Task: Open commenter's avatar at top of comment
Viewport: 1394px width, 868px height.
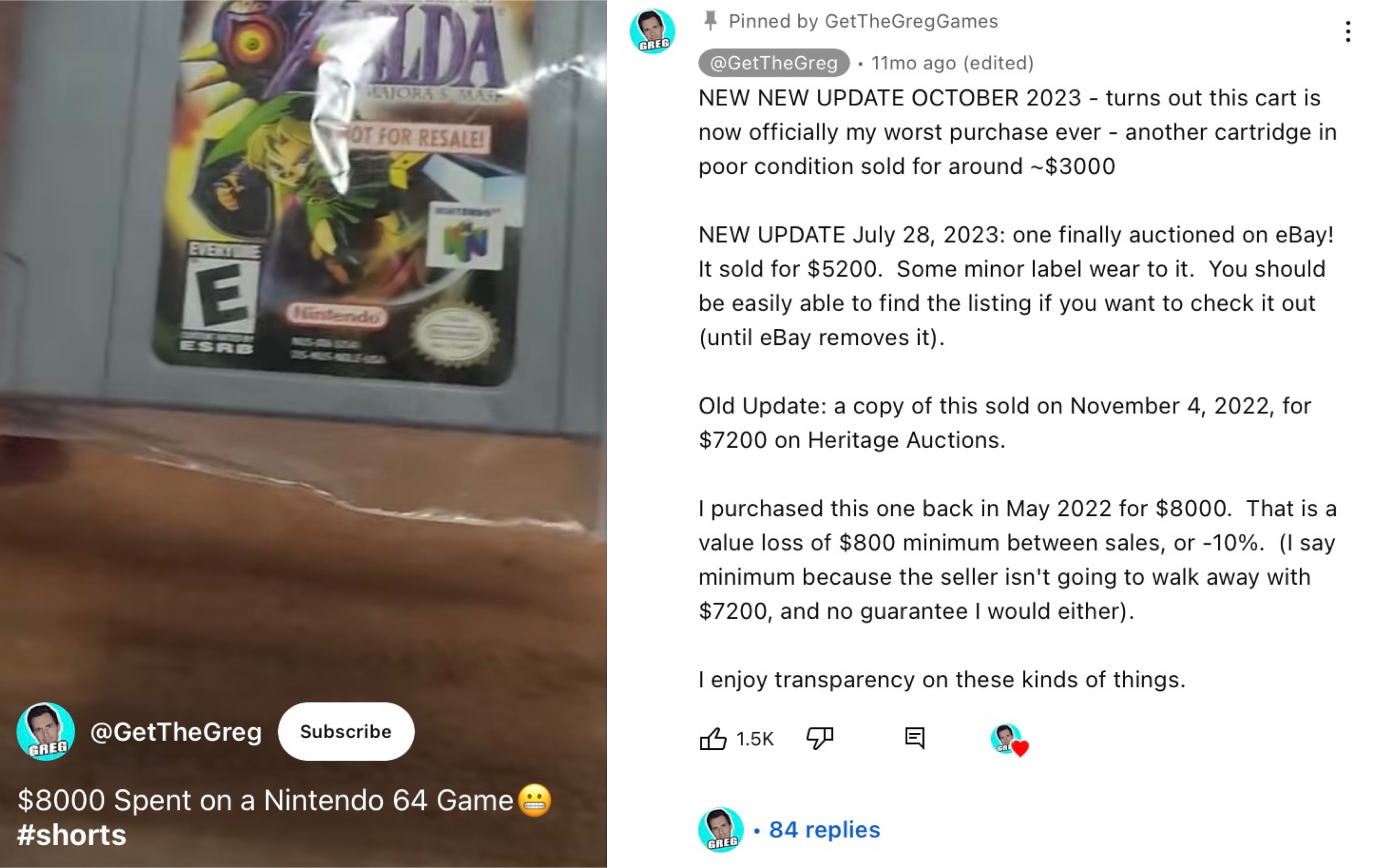Action: [x=652, y=31]
